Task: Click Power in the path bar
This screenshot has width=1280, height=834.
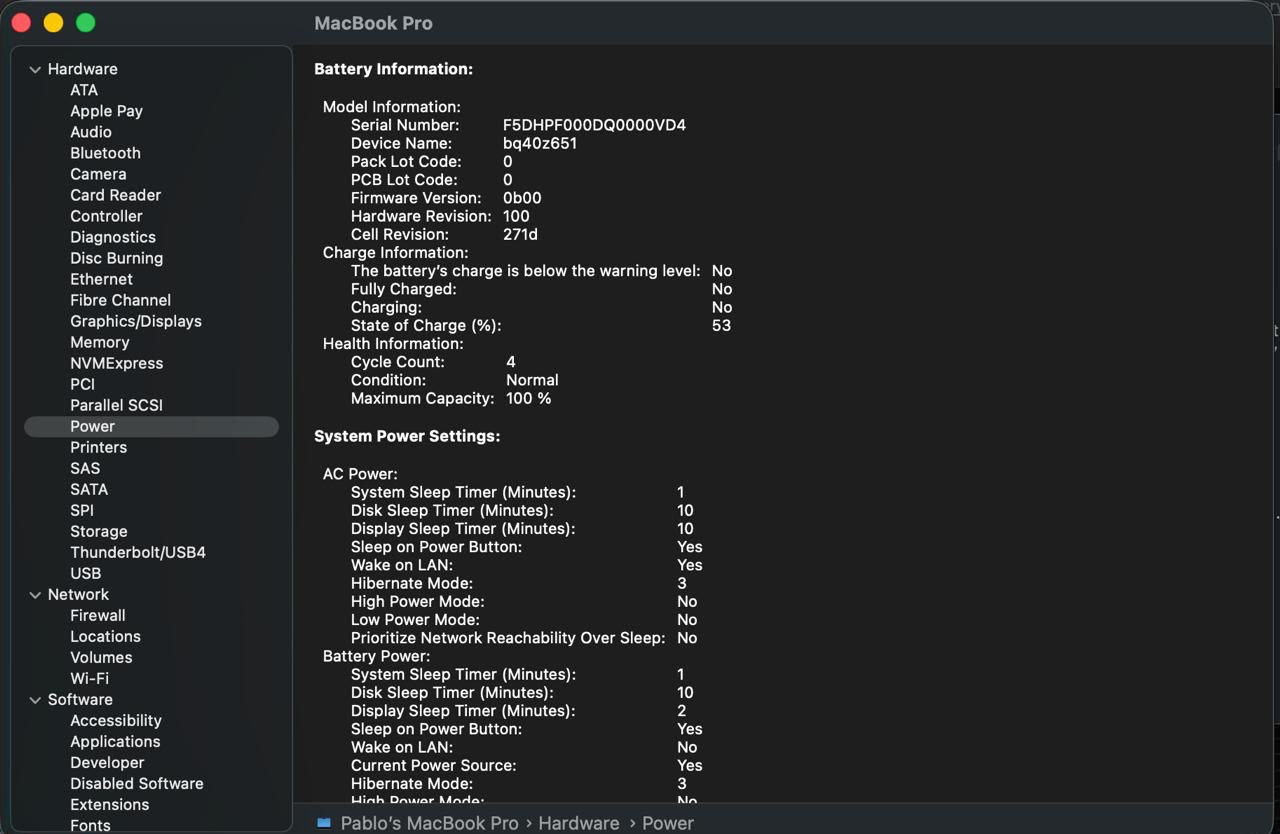Action: coord(668,823)
